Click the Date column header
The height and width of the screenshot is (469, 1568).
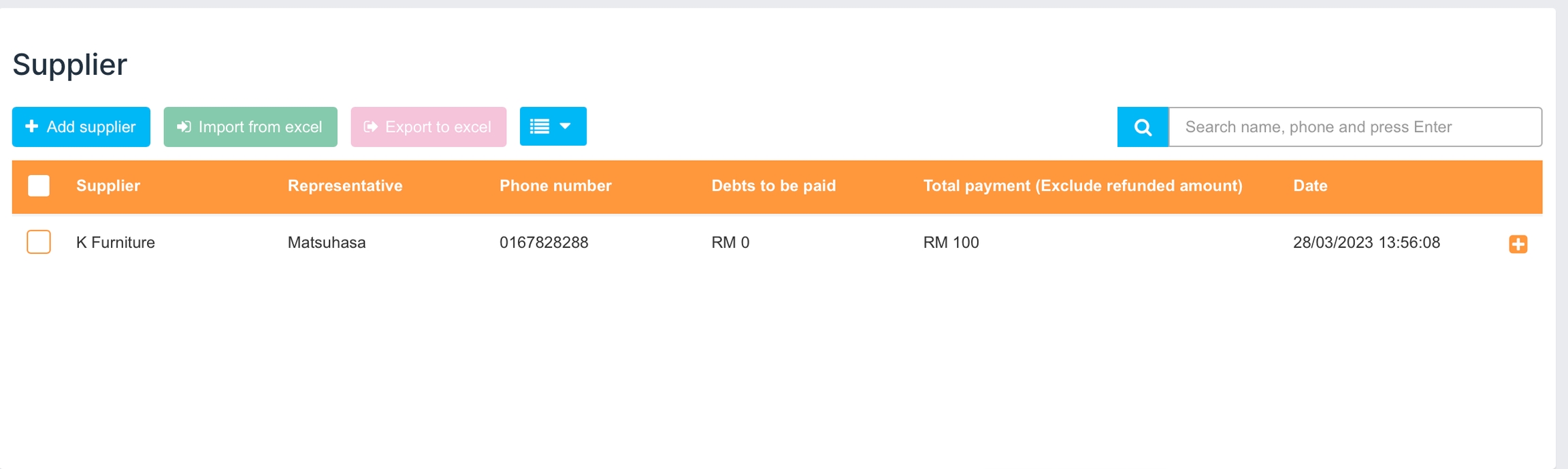1310,186
